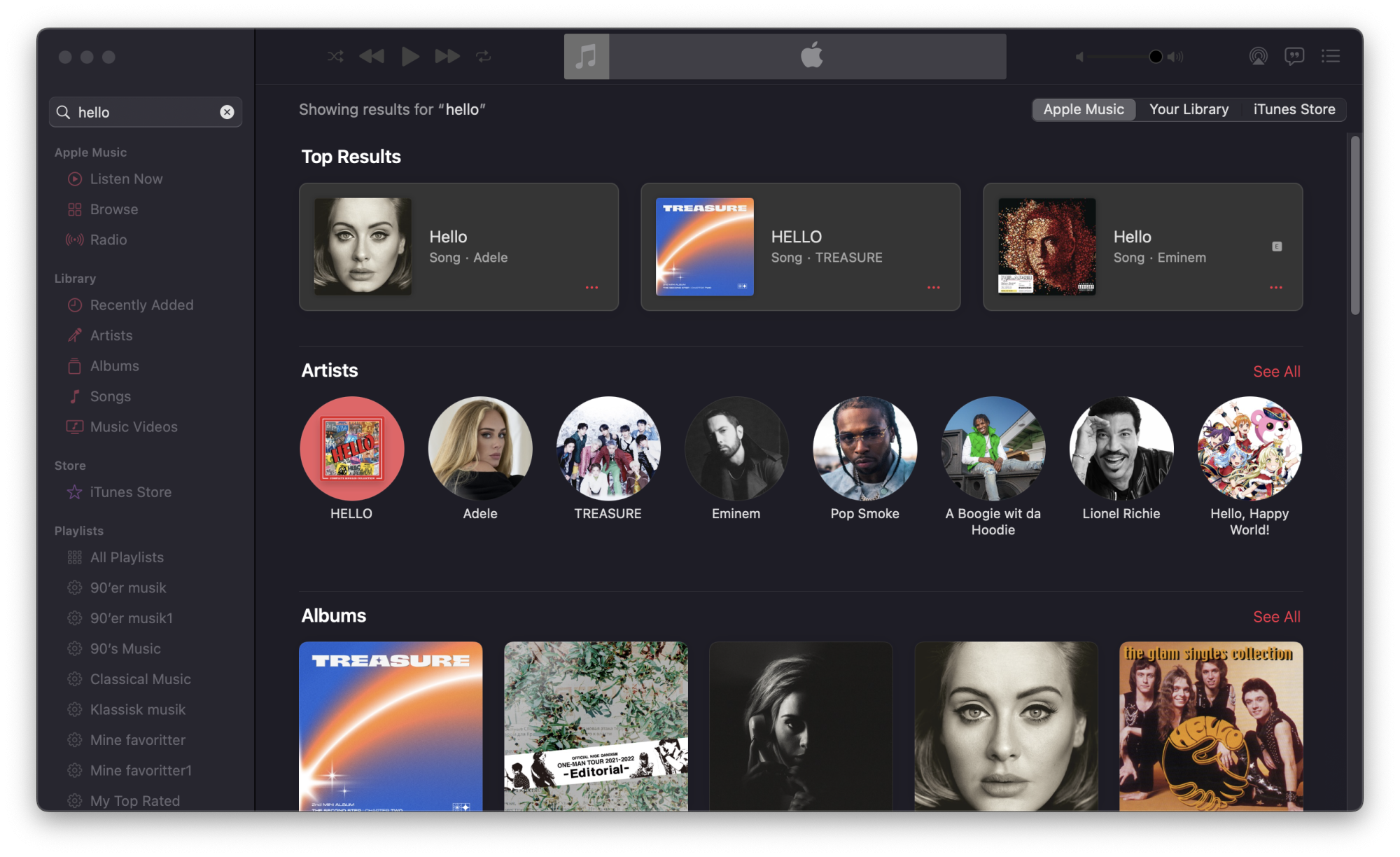Screen dimensions: 1400x857
Task: Open the 90'er musik1 playlist
Action: pos(131,618)
